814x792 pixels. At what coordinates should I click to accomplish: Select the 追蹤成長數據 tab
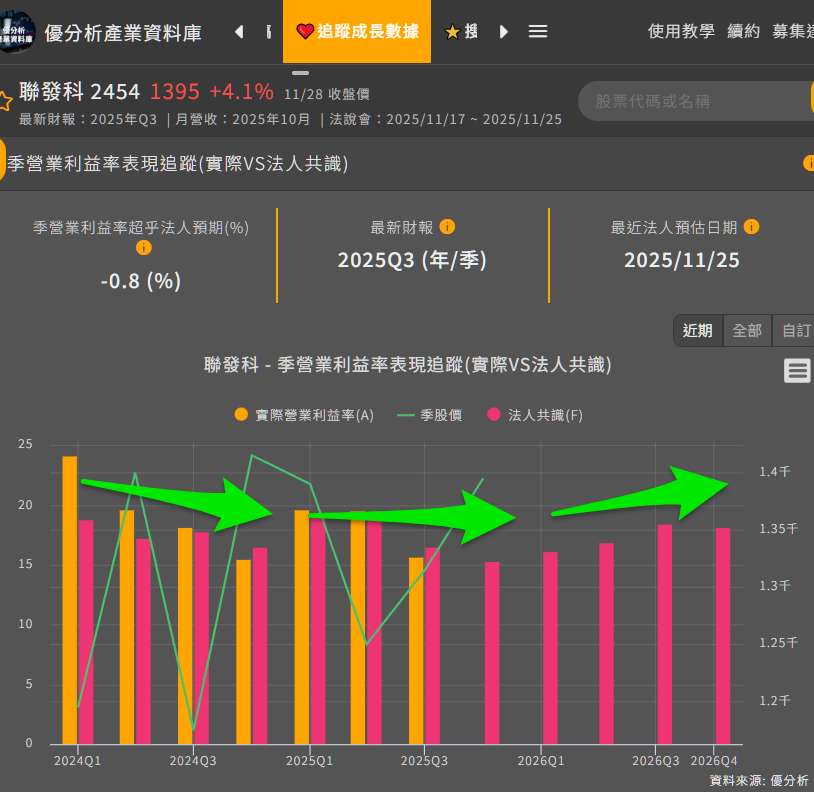point(357,31)
